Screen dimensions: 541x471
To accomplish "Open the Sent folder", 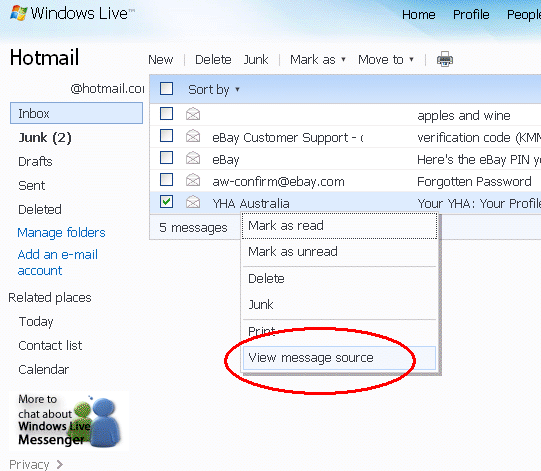I will point(31,186).
